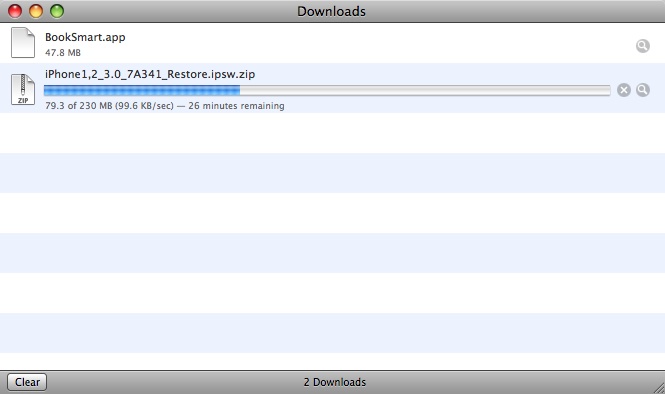
Task: Click the 2 Downloads status text
Action: point(335,382)
